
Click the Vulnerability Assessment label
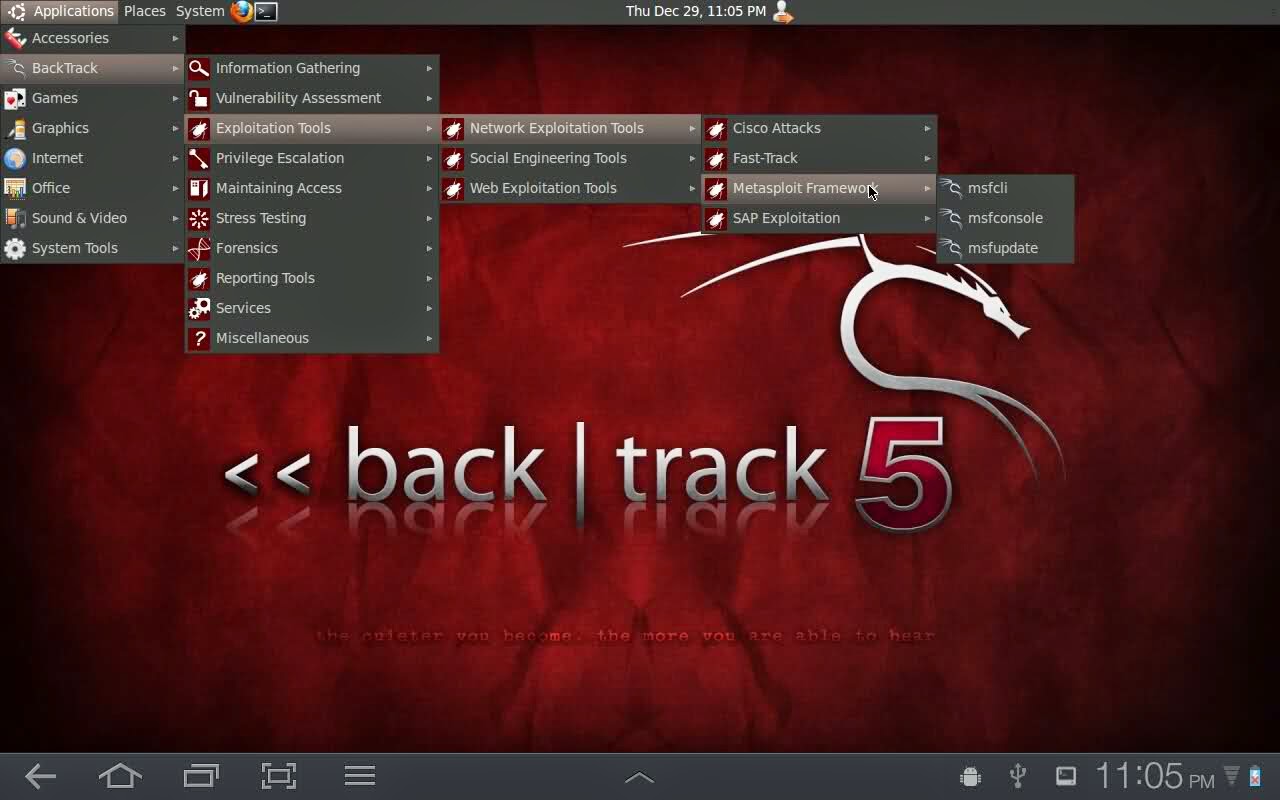coord(298,98)
